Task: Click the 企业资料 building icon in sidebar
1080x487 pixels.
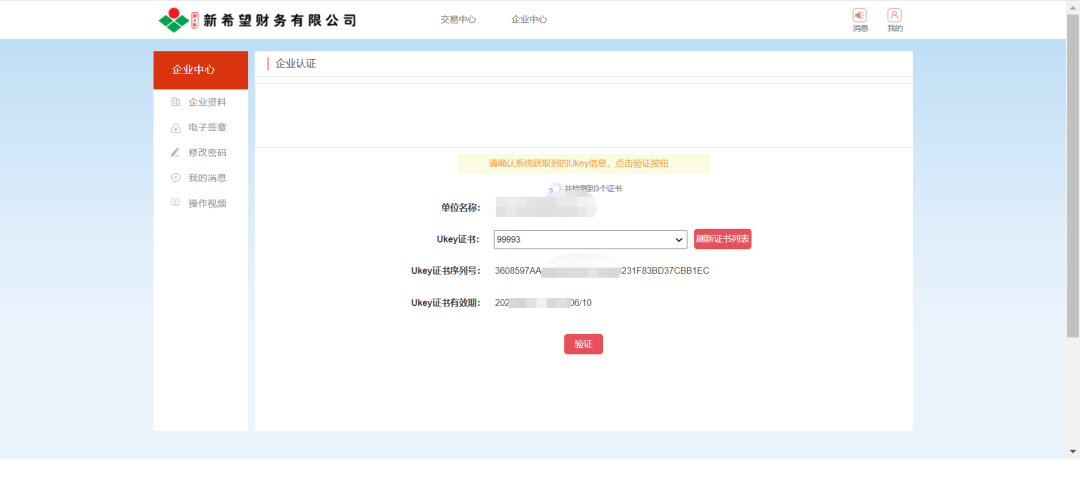Action: tap(175, 103)
